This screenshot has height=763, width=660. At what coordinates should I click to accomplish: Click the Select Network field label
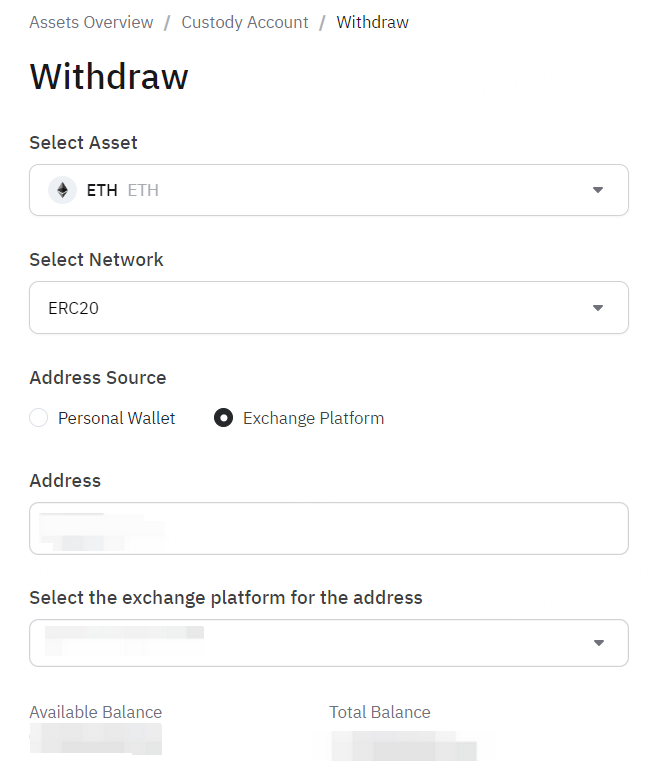[97, 259]
